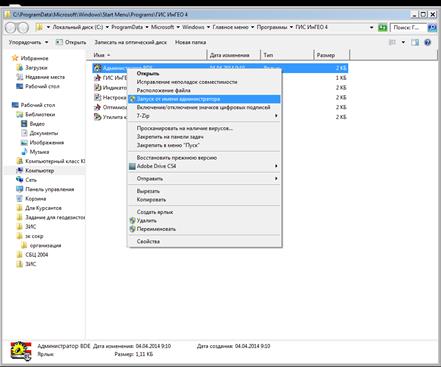The image size is (441, 367).
Task: Click the green refresh icon beside address bar
Action: (x=382, y=27)
